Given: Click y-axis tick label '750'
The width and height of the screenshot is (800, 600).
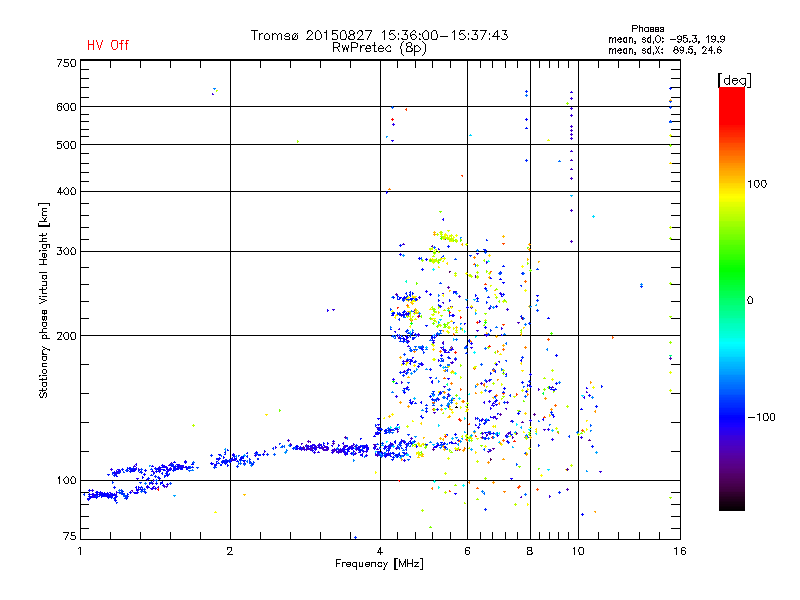Looking at the screenshot, I should tap(66, 63).
